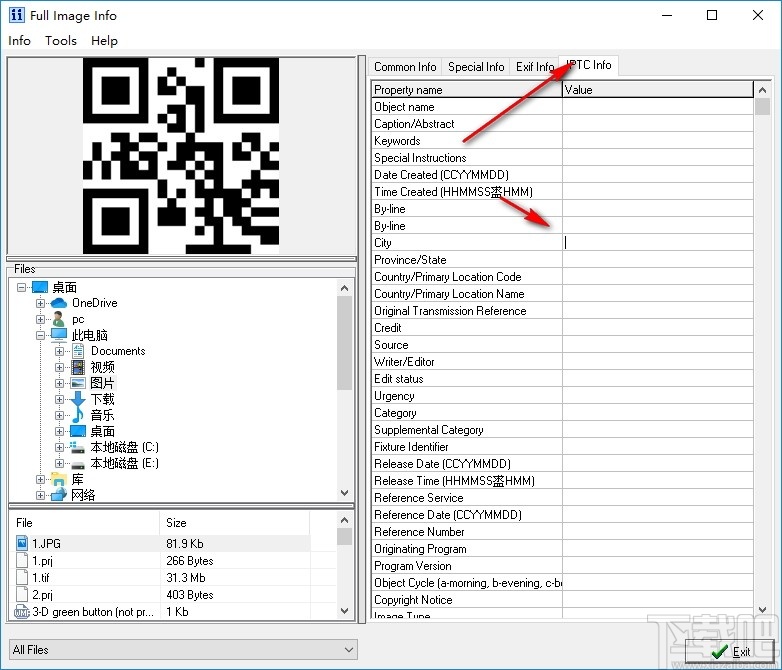
Task: Click the Copyright Notice property row
Action: [467, 600]
